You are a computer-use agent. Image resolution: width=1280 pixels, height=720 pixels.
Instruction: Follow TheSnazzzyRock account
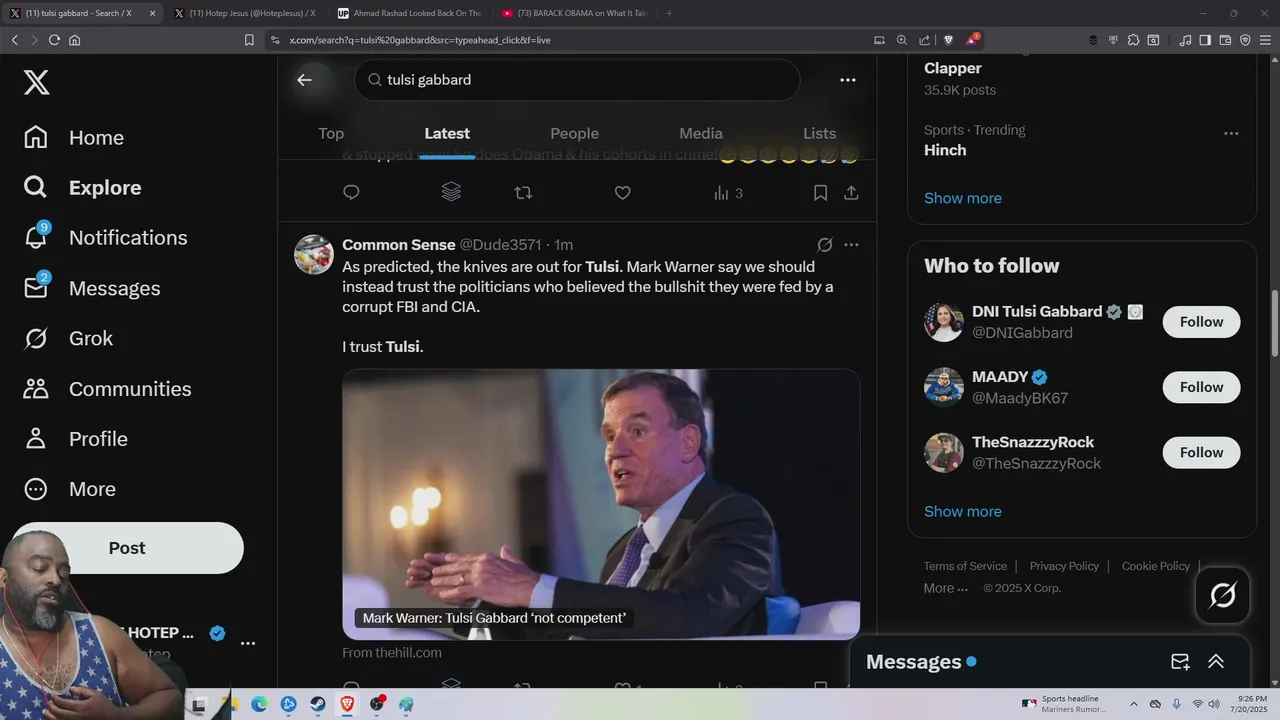click(x=1201, y=452)
